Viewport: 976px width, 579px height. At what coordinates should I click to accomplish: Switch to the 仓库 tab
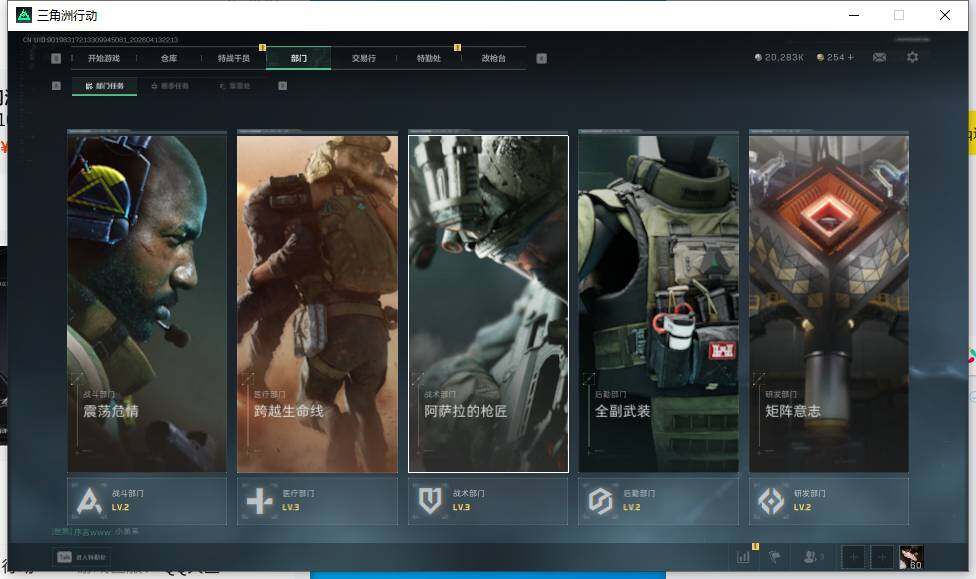pyautogui.click(x=169, y=58)
